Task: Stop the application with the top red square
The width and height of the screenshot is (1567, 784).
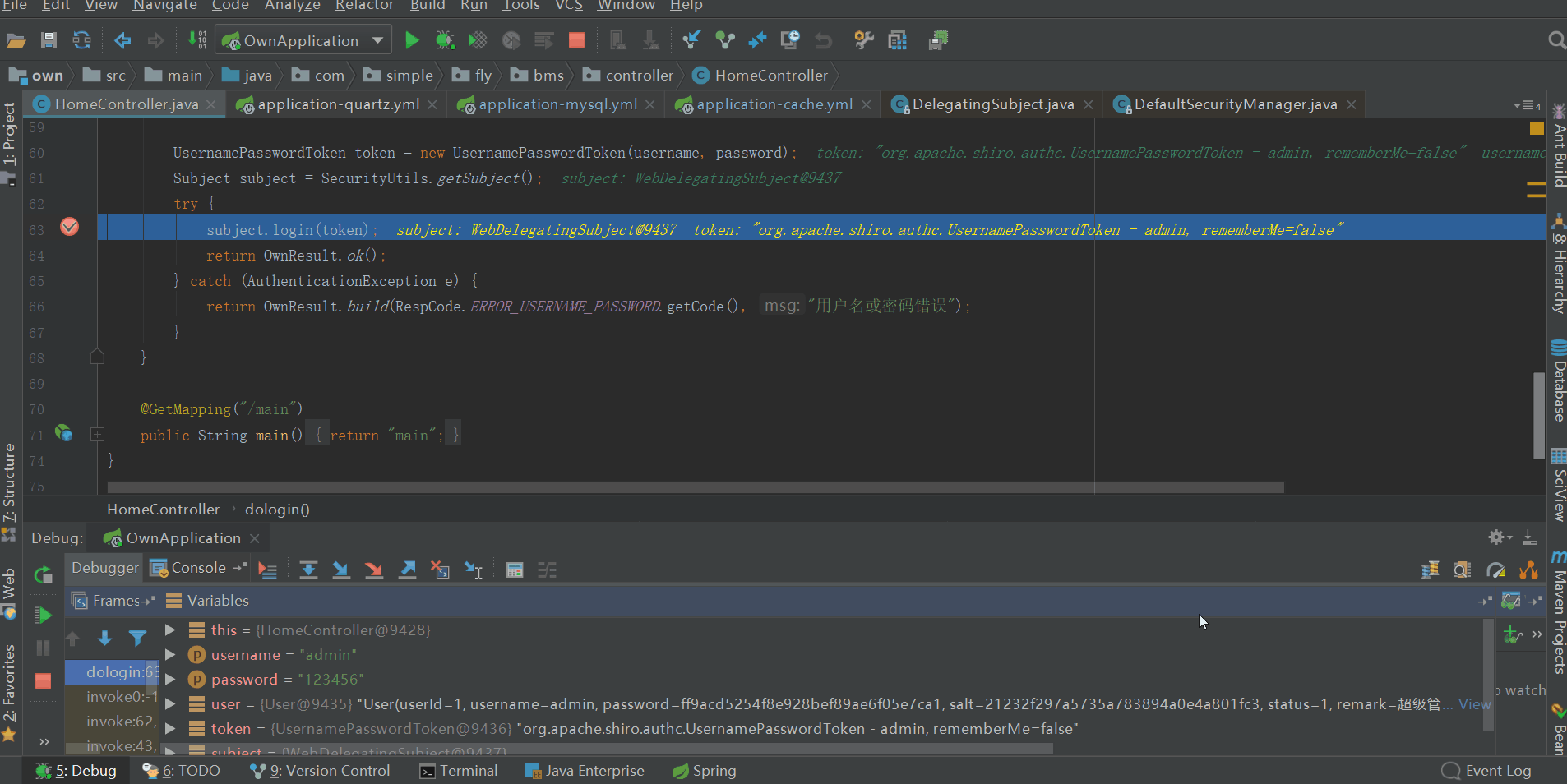Action: click(576, 40)
